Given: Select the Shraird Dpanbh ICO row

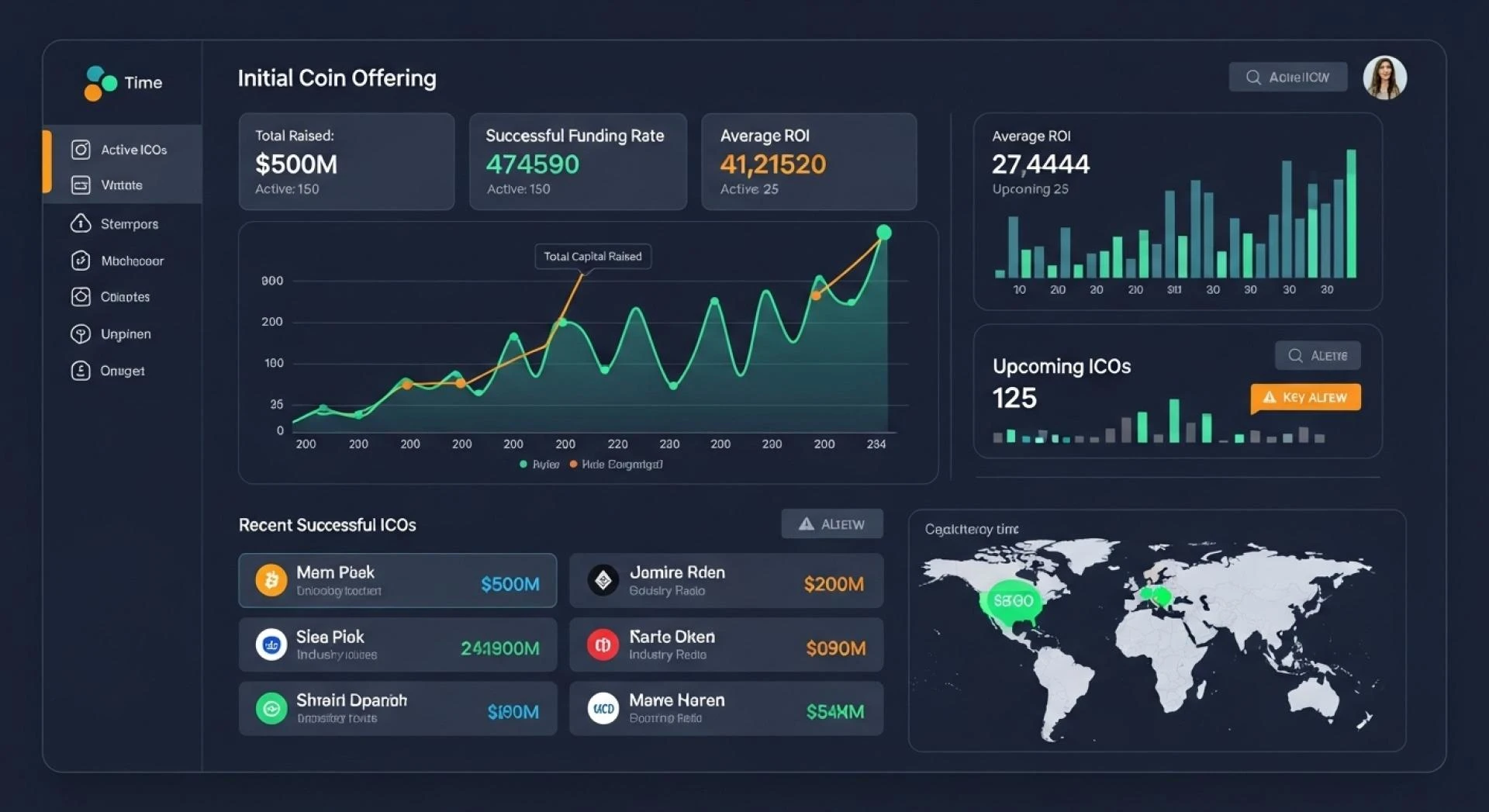Looking at the screenshot, I should coord(398,708).
